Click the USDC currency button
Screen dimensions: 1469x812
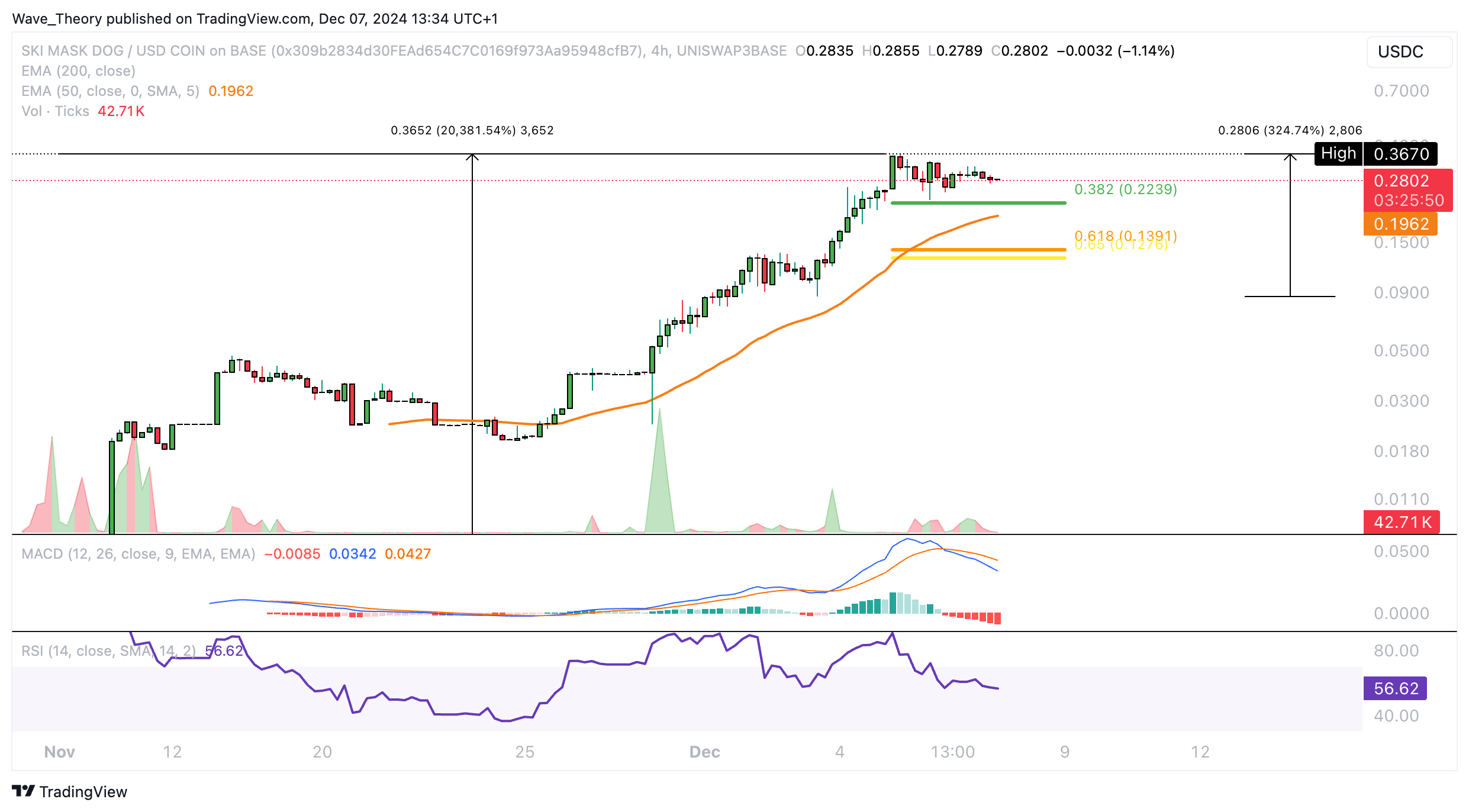tap(1409, 52)
